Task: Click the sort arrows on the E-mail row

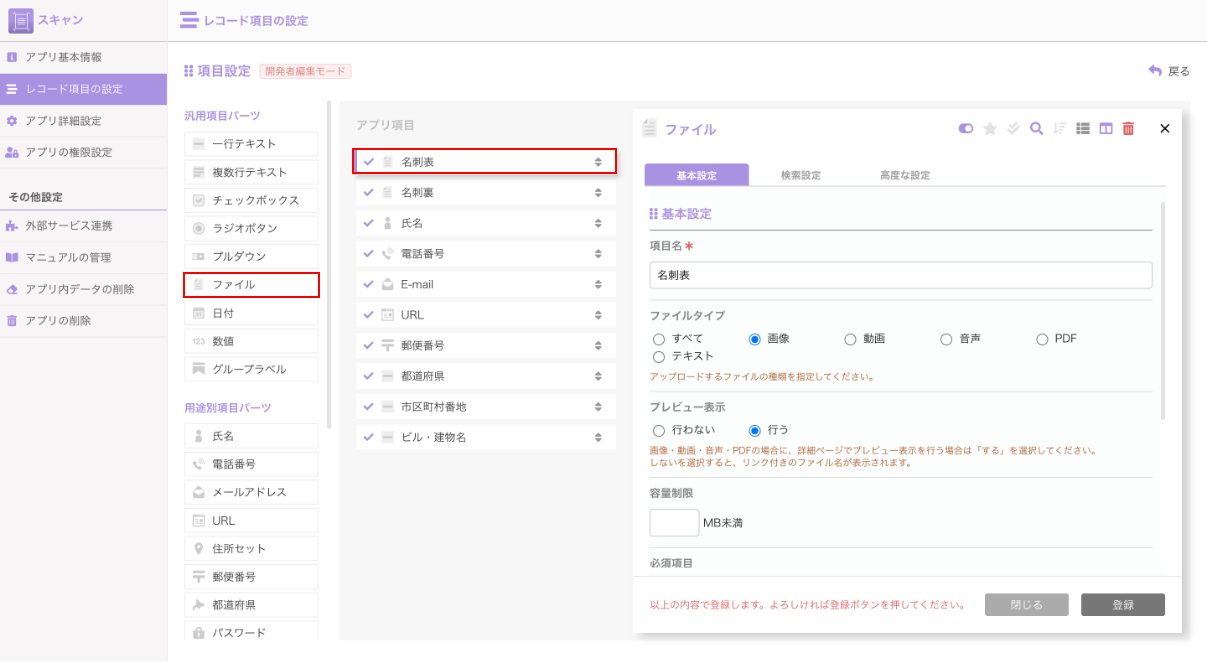Action: pyautogui.click(x=596, y=284)
